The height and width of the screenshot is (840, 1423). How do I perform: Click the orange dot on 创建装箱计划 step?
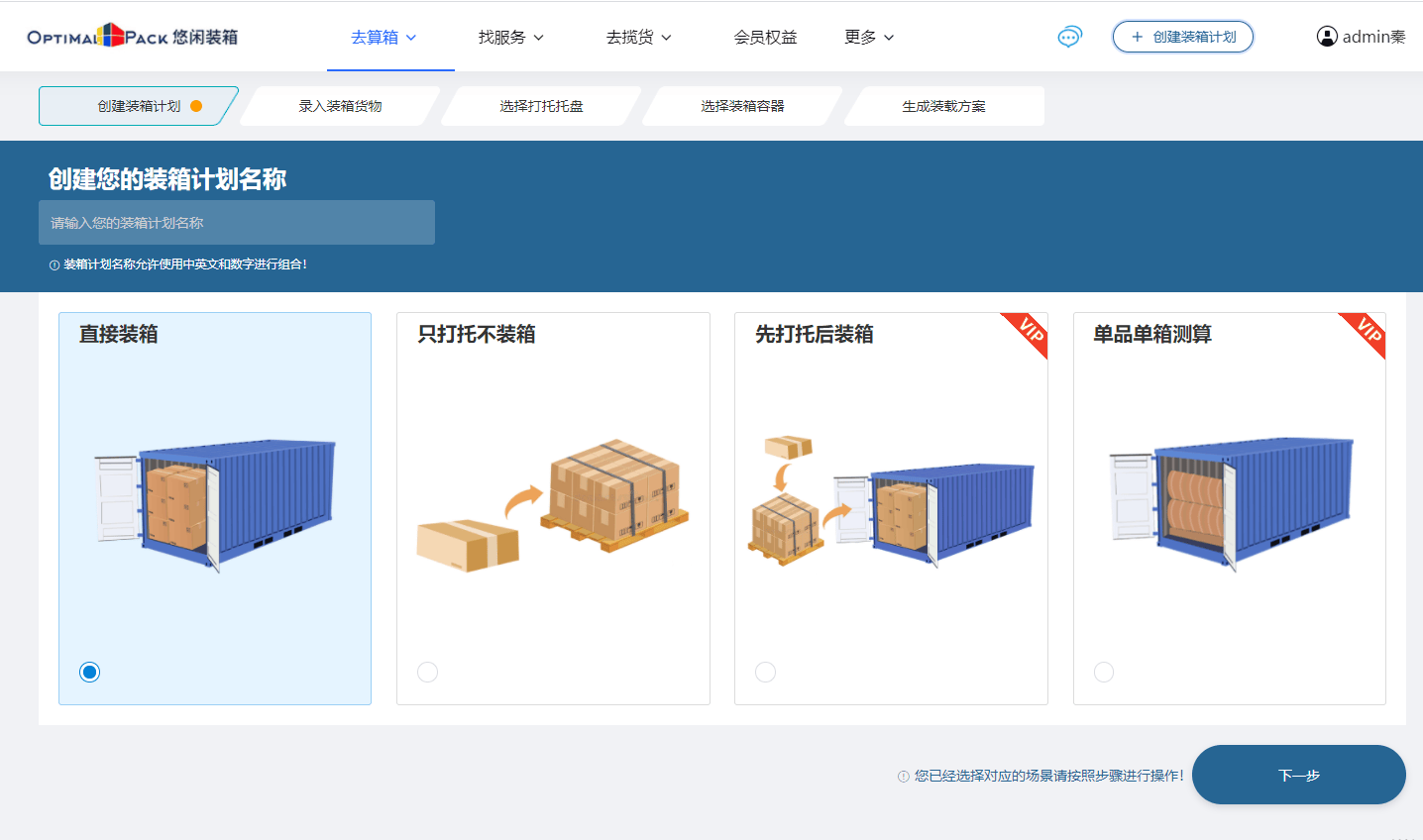click(196, 105)
